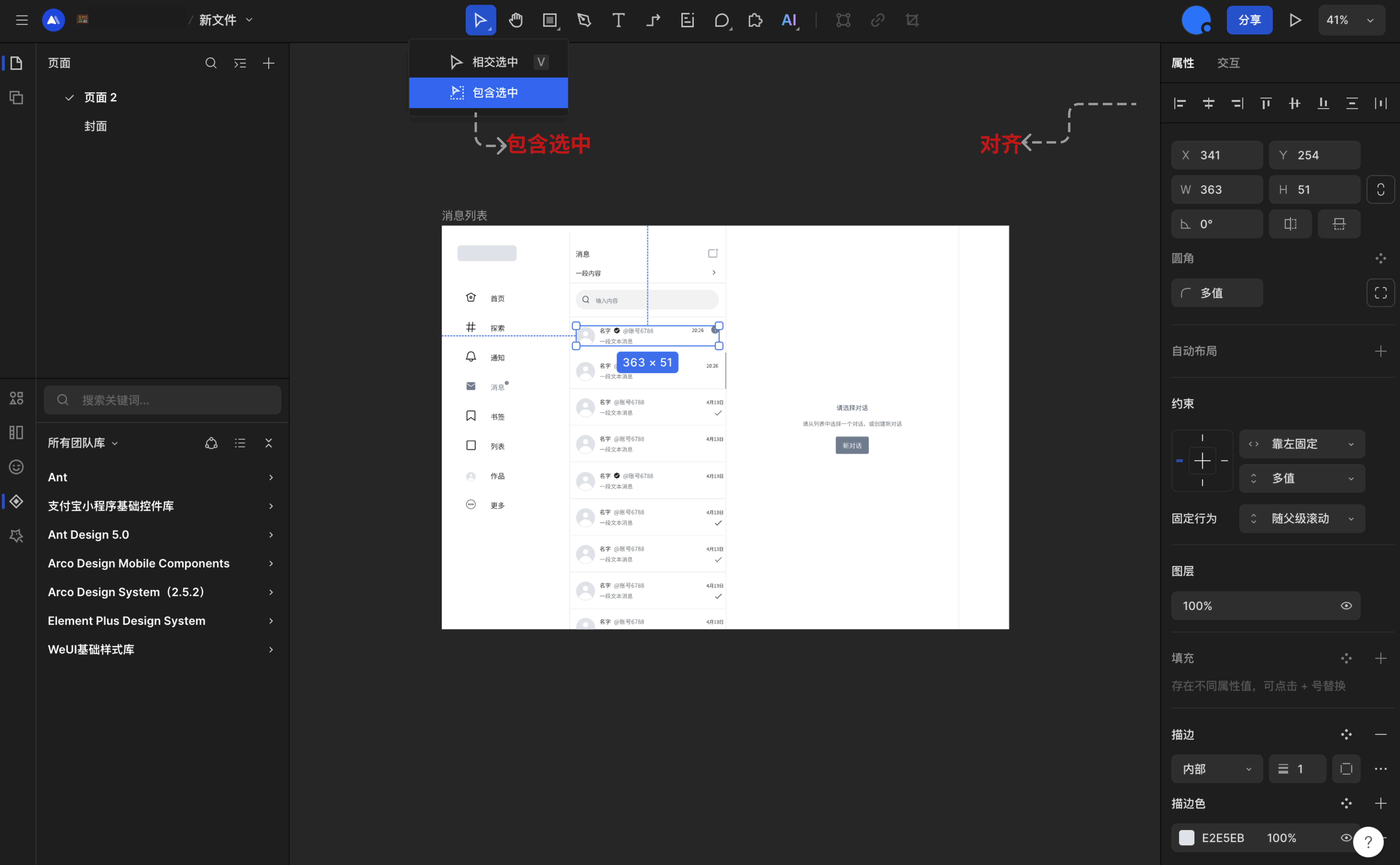This screenshot has width=1400, height=865.
Task: Collapse the page list icon
Action: pyautogui.click(x=240, y=63)
